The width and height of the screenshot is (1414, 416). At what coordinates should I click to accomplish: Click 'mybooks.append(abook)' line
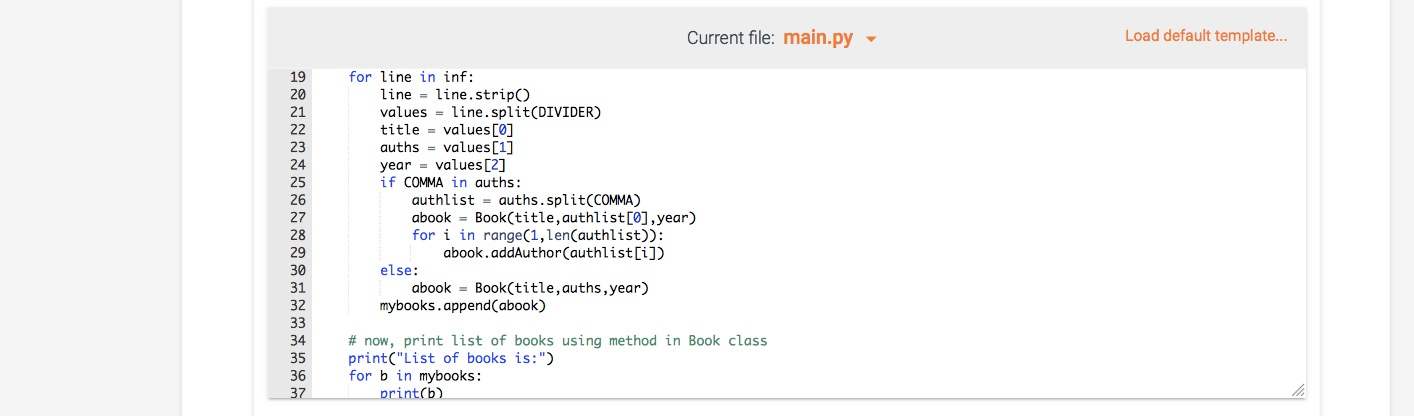463,305
